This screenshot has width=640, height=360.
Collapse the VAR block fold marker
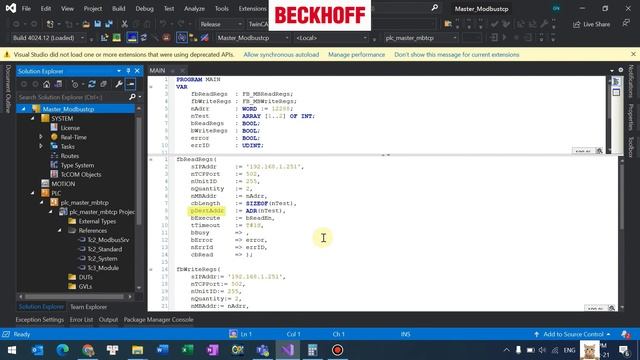pos(151,87)
